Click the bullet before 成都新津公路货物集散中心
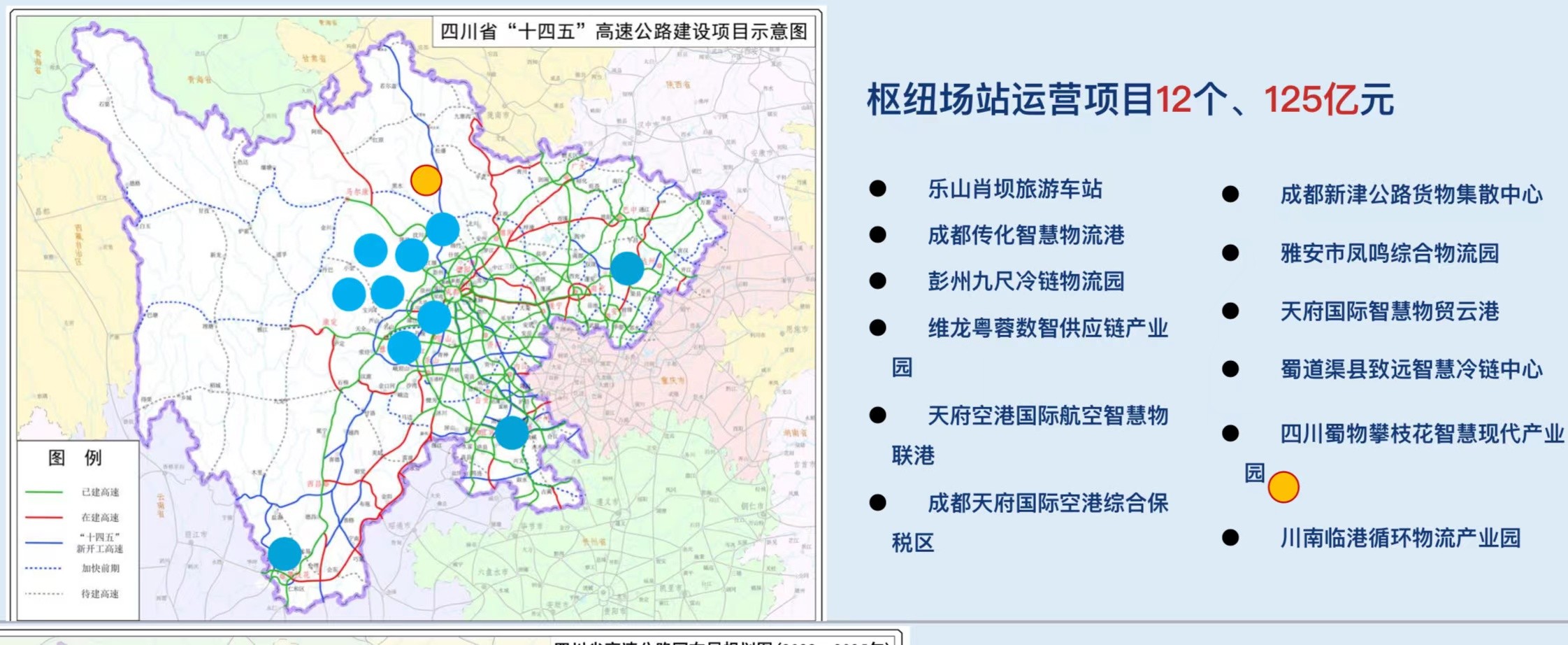Viewport: 1568px width, 645px height. (x=1230, y=194)
